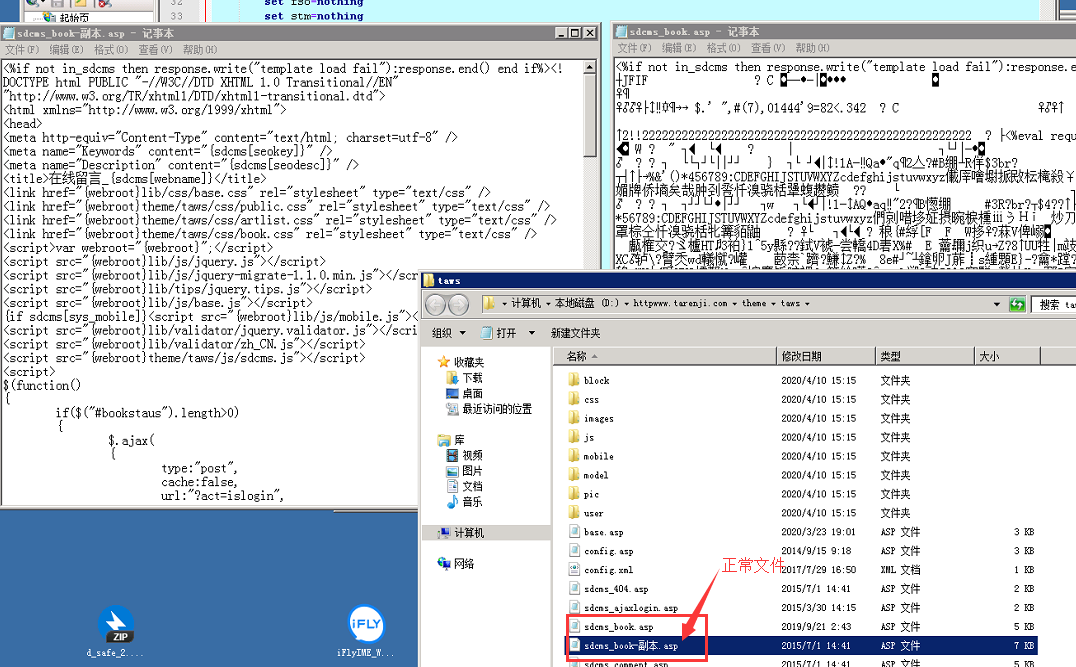
Task: Go forward in the taws Explorer window
Action: pos(458,304)
